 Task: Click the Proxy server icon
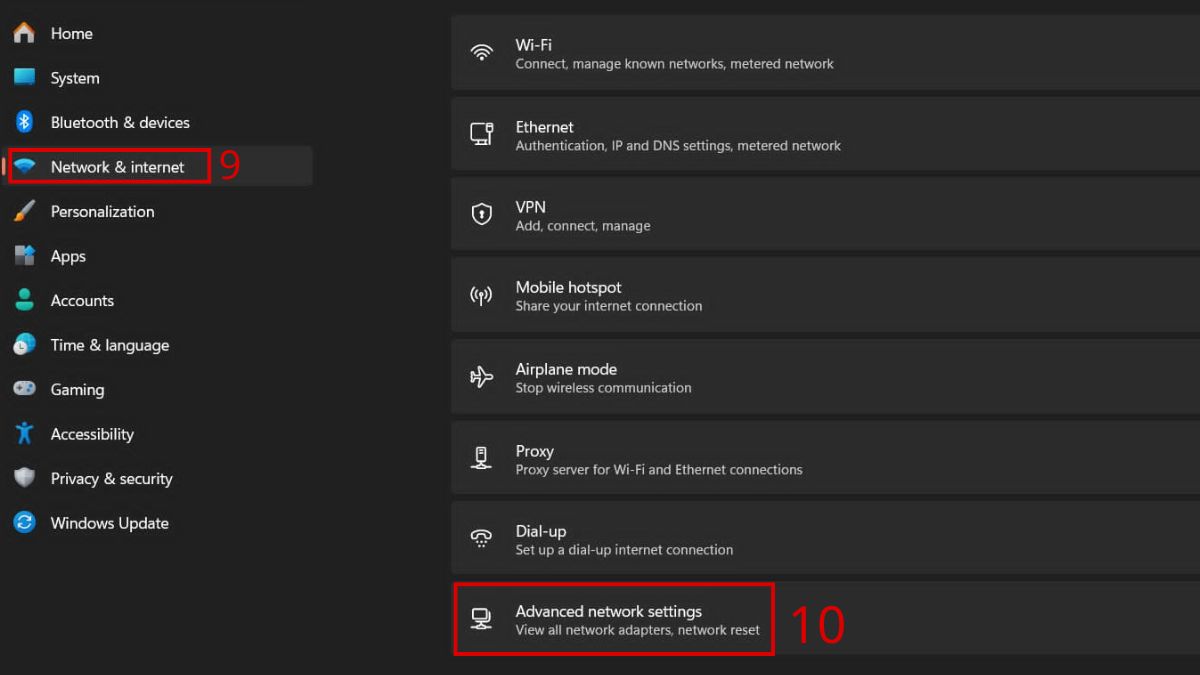point(482,459)
